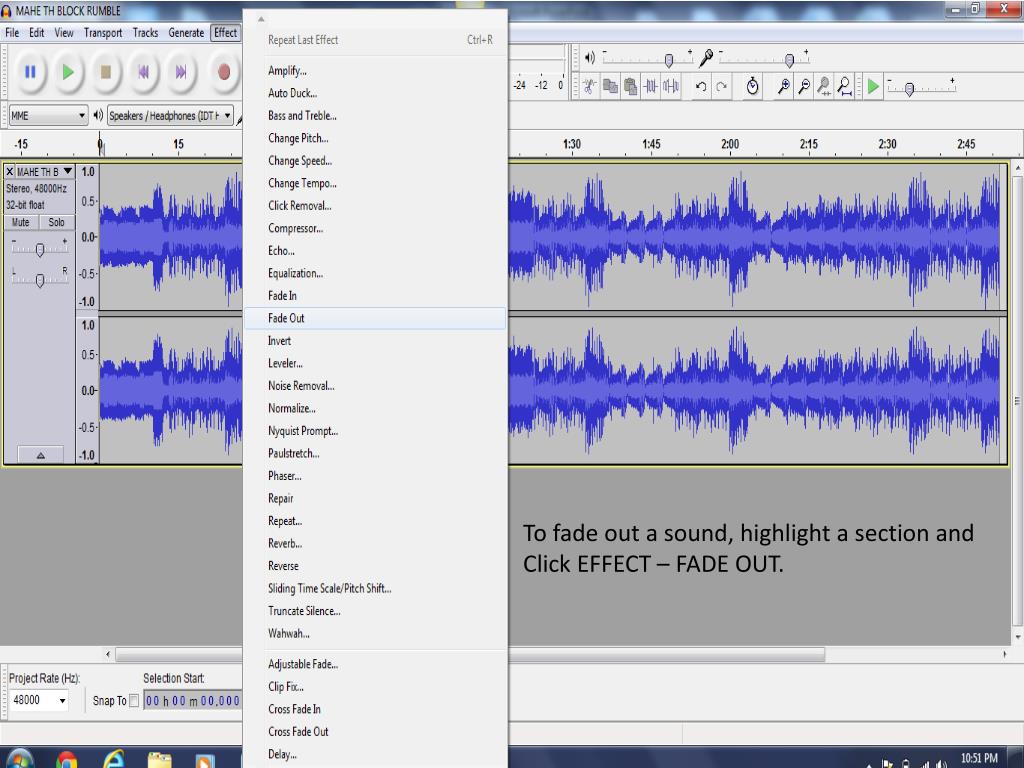
Task: Click the Fit Project zoom icon
Action: coord(844,86)
